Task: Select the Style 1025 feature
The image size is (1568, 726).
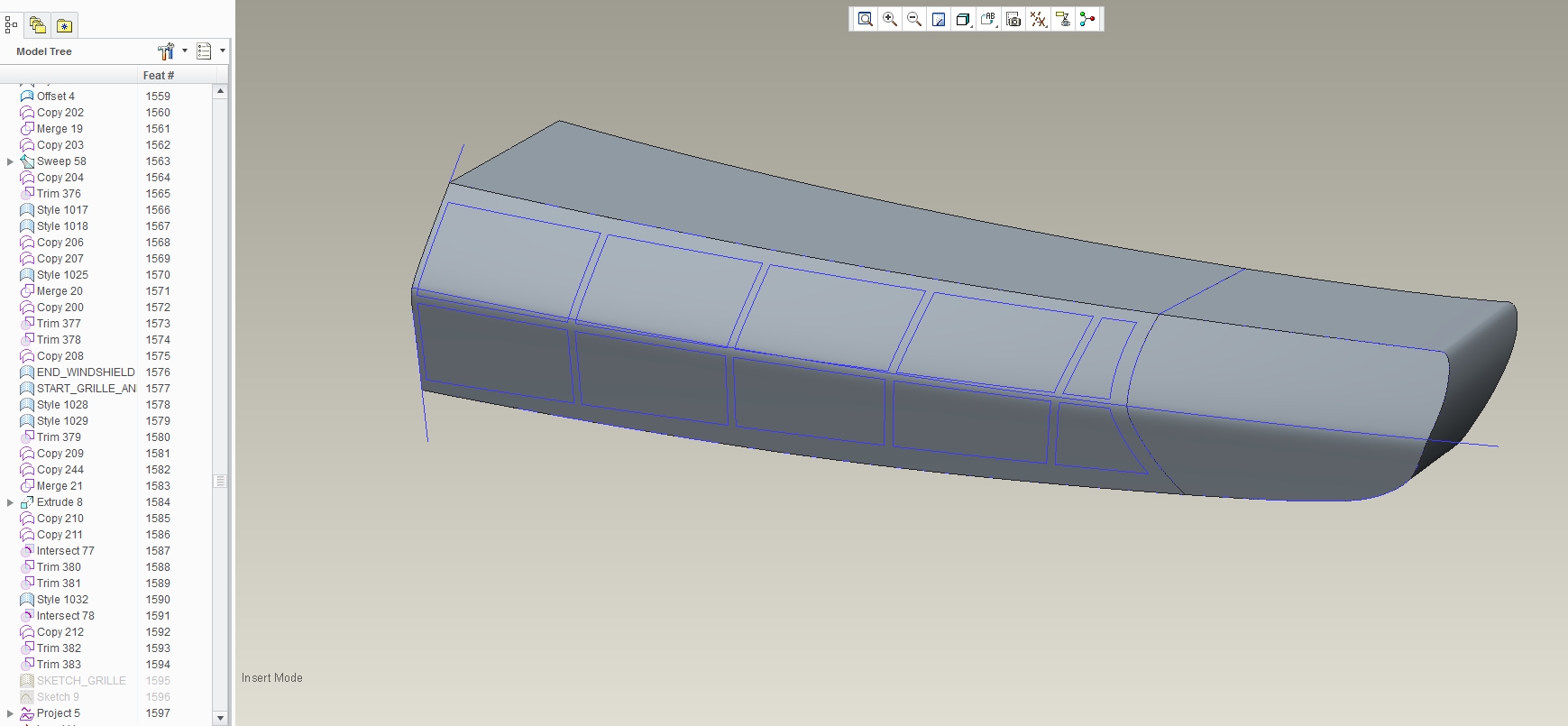Action: 62,275
